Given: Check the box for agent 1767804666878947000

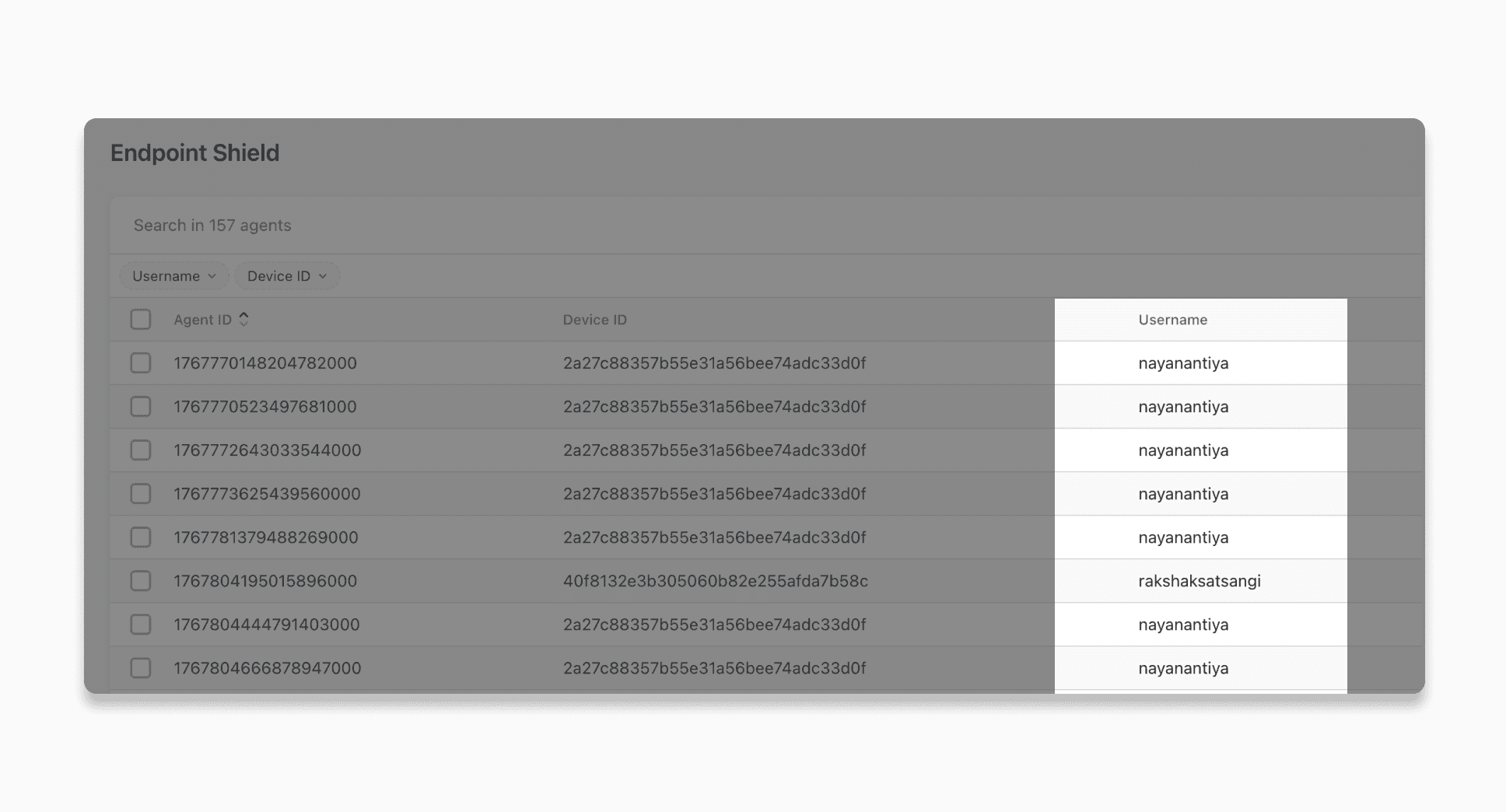Looking at the screenshot, I should pyautogui.click(x=141, y=668).
